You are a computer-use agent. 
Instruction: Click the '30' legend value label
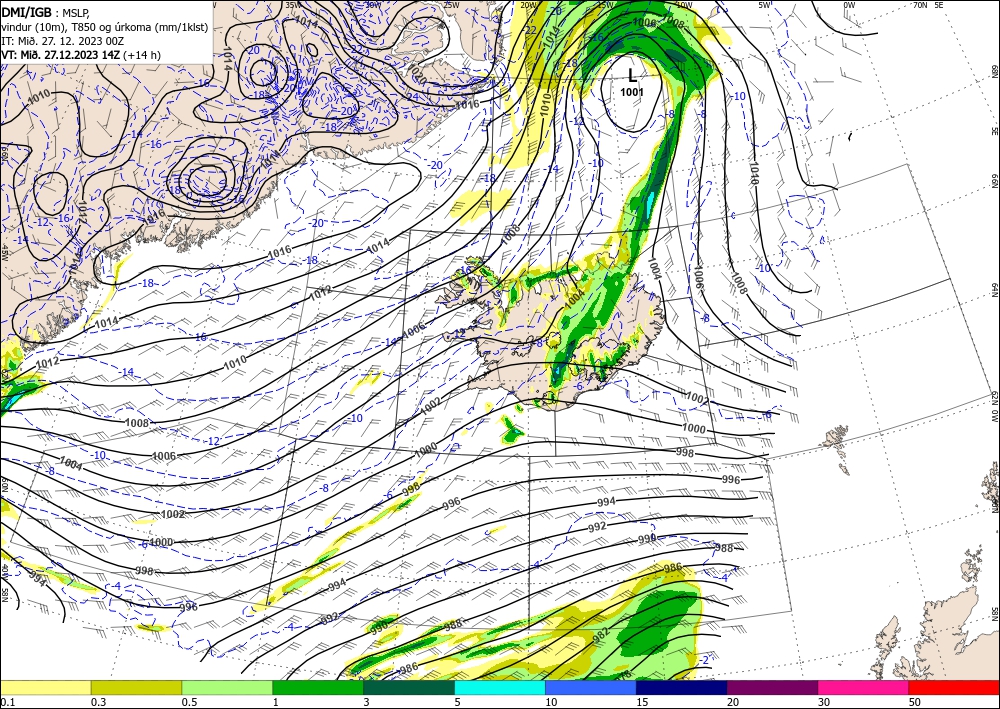click(824, 702)
